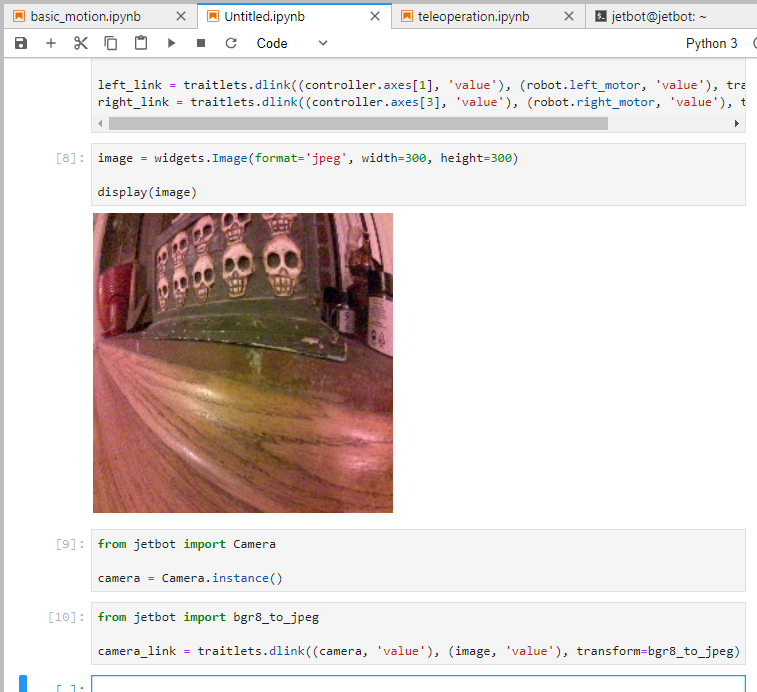Screen dimensions: 757x692
Task: Save the notebook with the disk icon
Action: point(21,43)
